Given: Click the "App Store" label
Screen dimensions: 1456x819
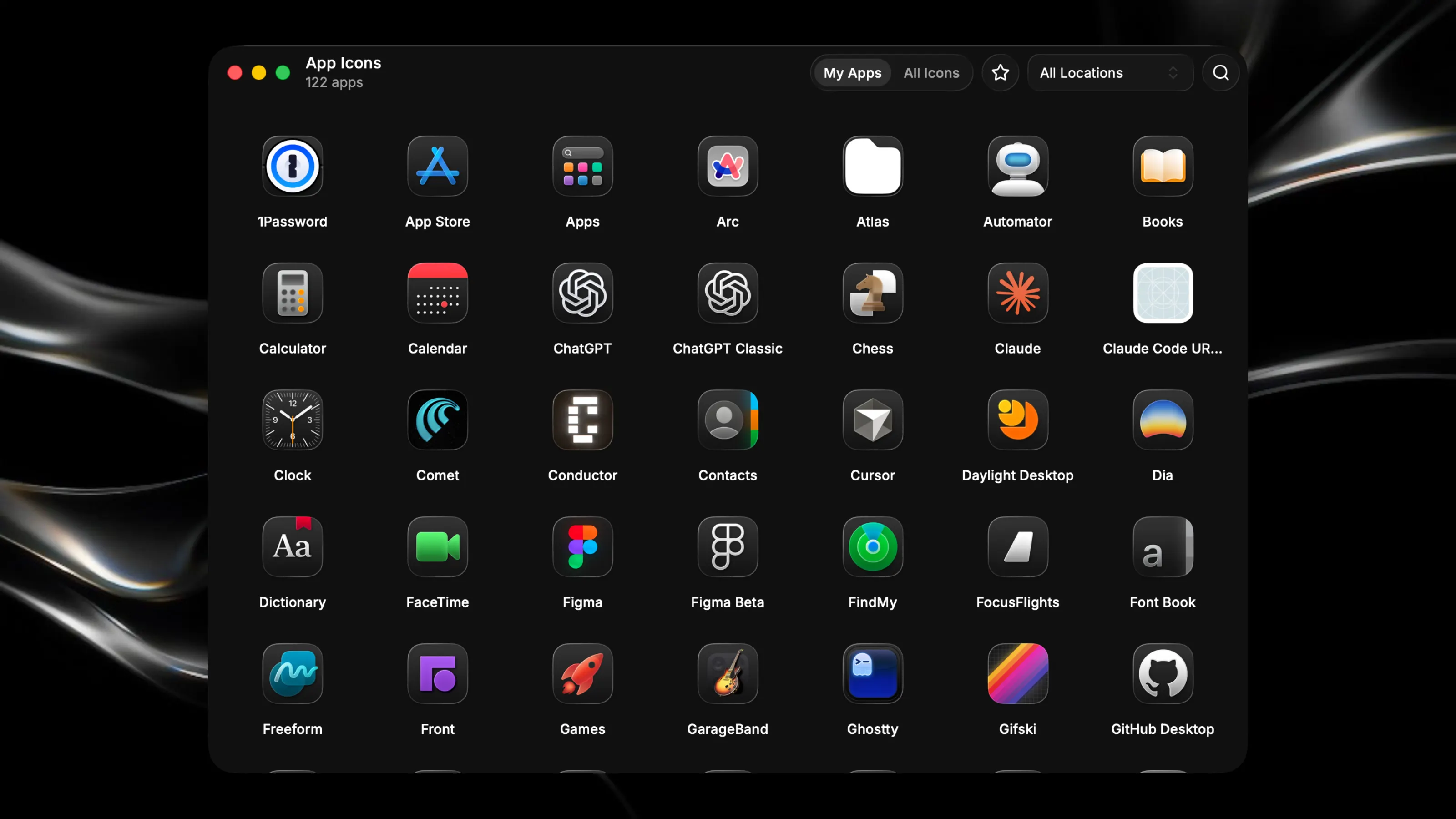Looking at the screenshot, I should click(x=437, y=222).
